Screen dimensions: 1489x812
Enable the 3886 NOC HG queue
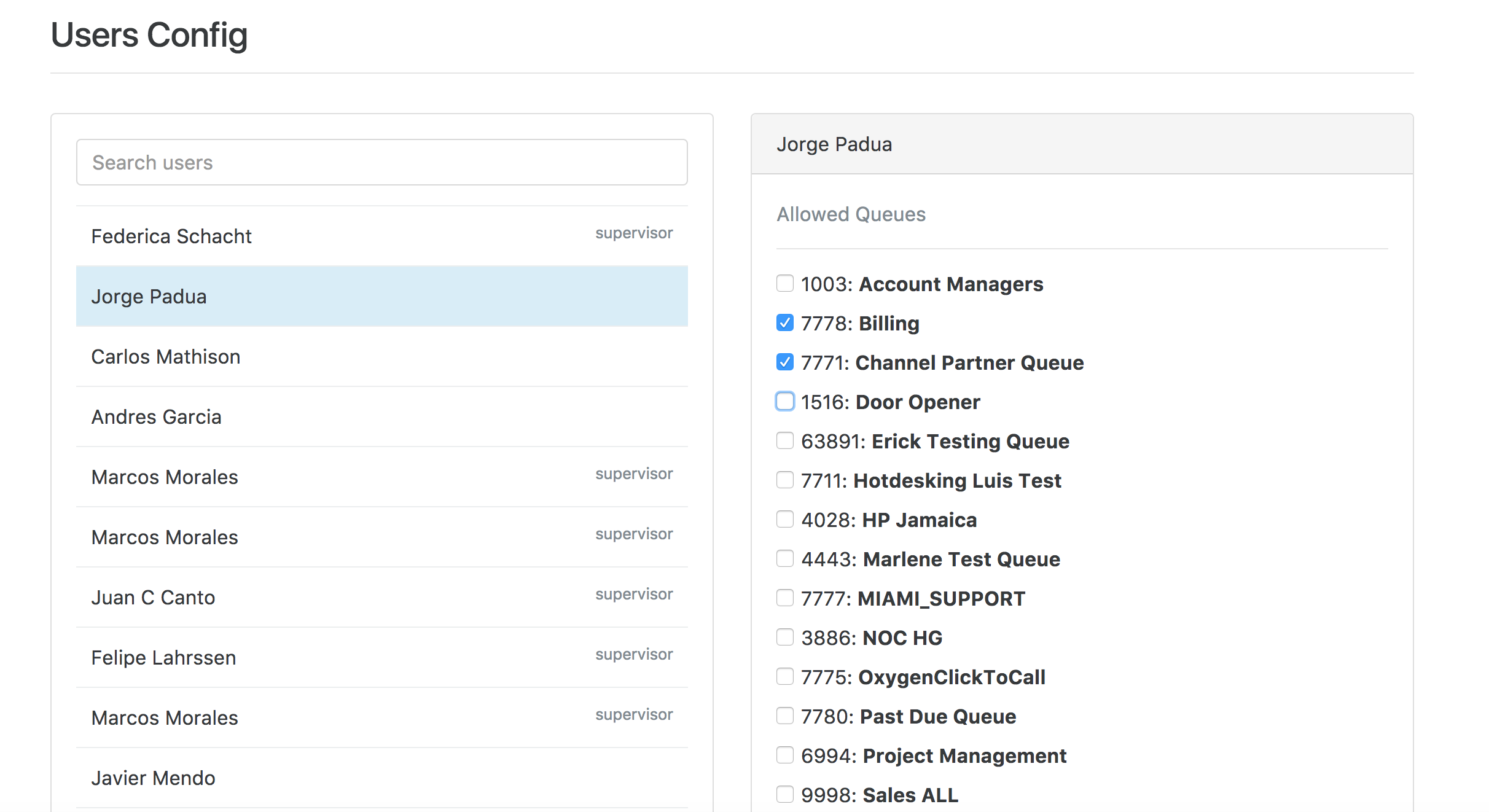coord(784,638)
